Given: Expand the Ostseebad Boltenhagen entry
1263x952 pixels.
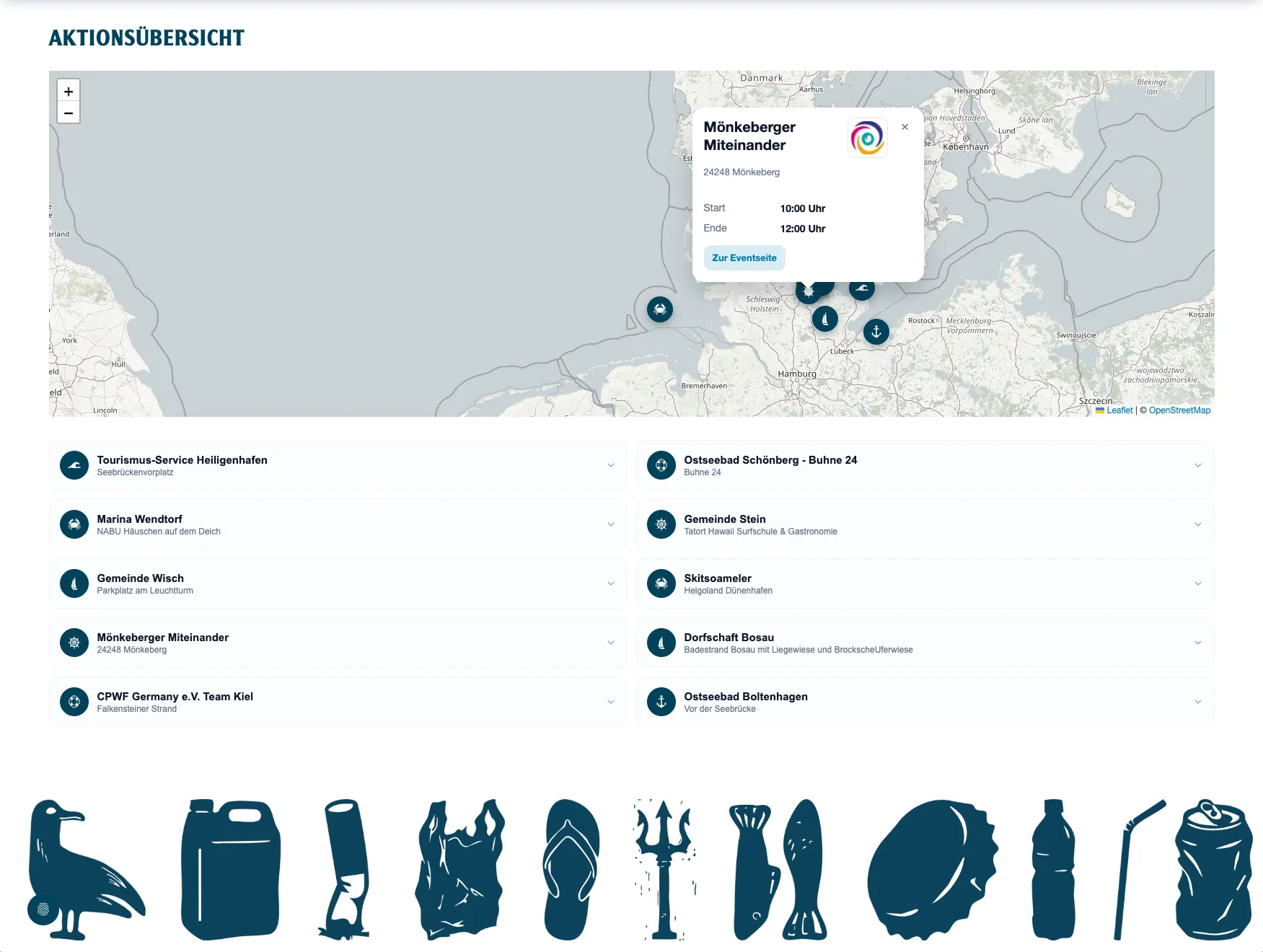Looking at the screenshot, I should click(x=1198, y=702).
